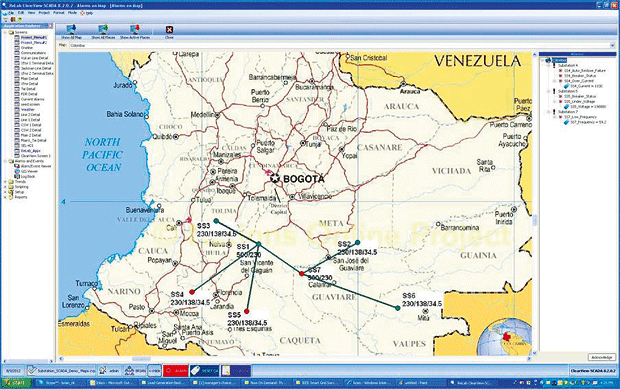This screenshot has width=620, height=389.
Task: Open Project_Menu#2 screen in tree
Action: coord(34,42)
